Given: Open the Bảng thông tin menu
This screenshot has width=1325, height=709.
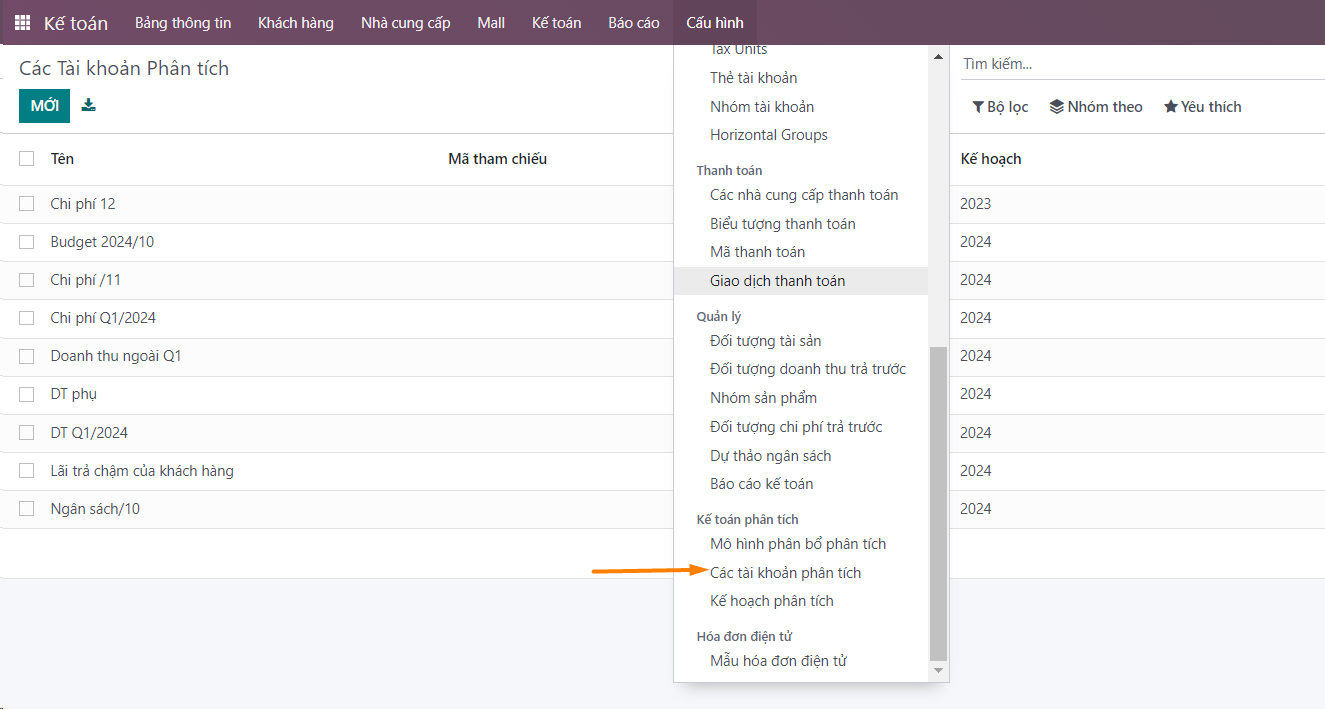Looking at the screenshot, I should coord(183,22).
